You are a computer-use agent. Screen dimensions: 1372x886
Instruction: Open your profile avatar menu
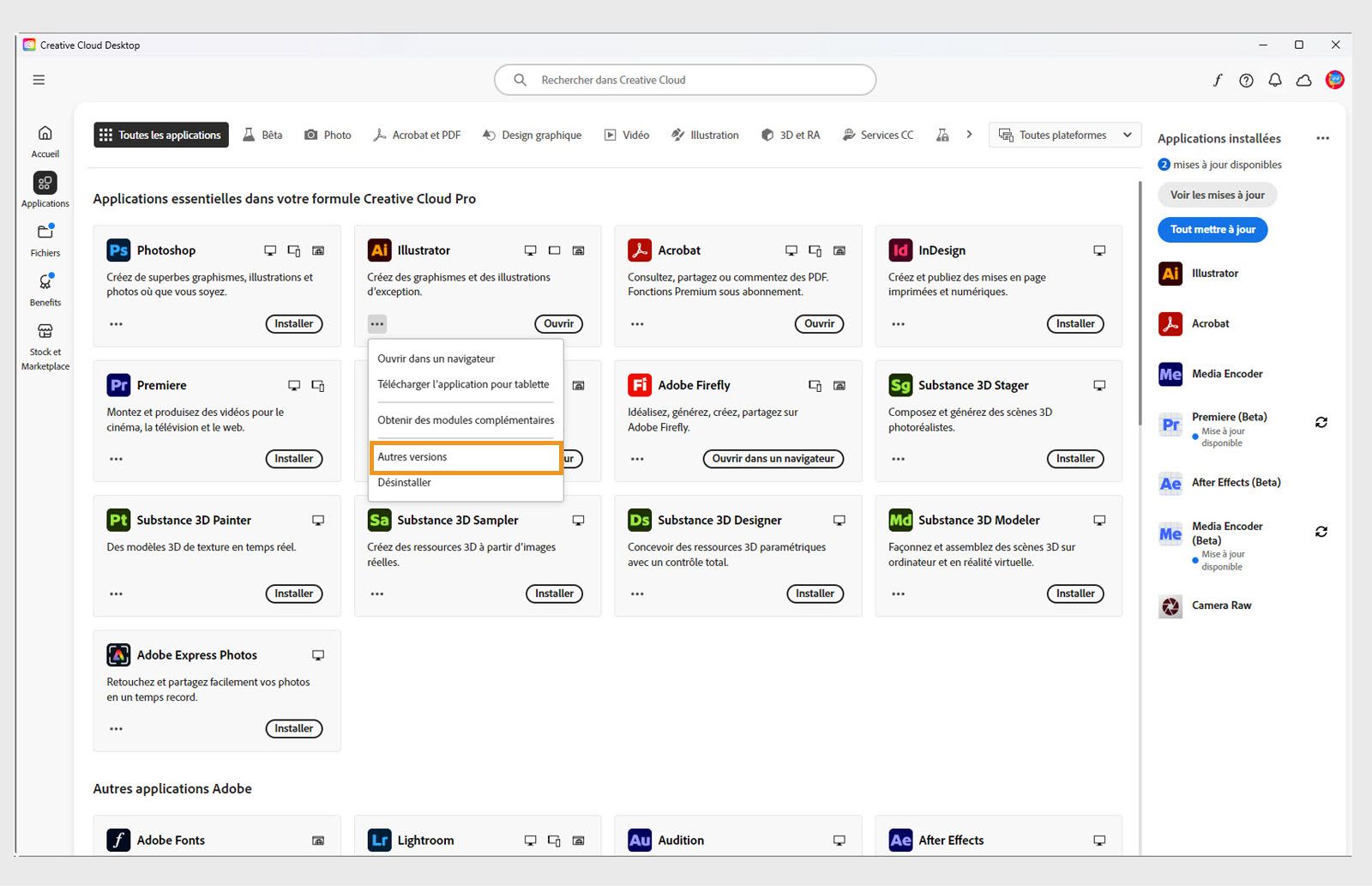pos(1335,80)
